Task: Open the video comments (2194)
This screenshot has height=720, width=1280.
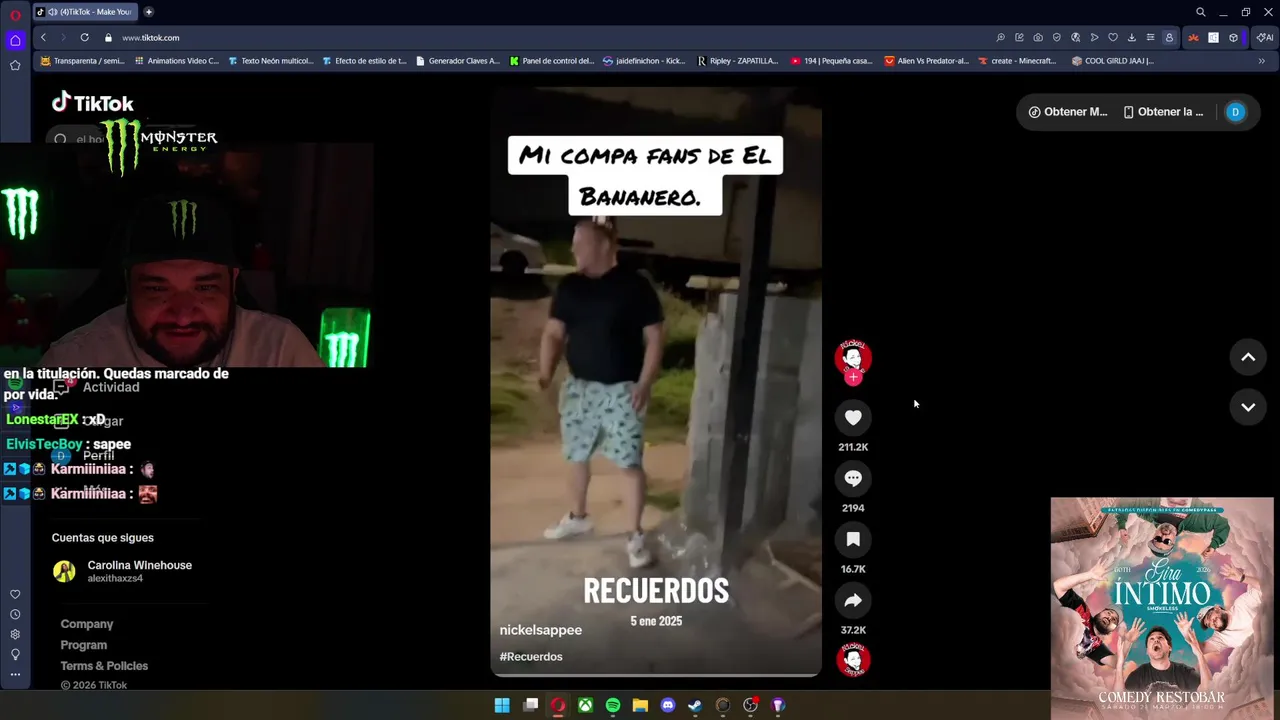Action: pyautogui.click(x=853, y=479)
